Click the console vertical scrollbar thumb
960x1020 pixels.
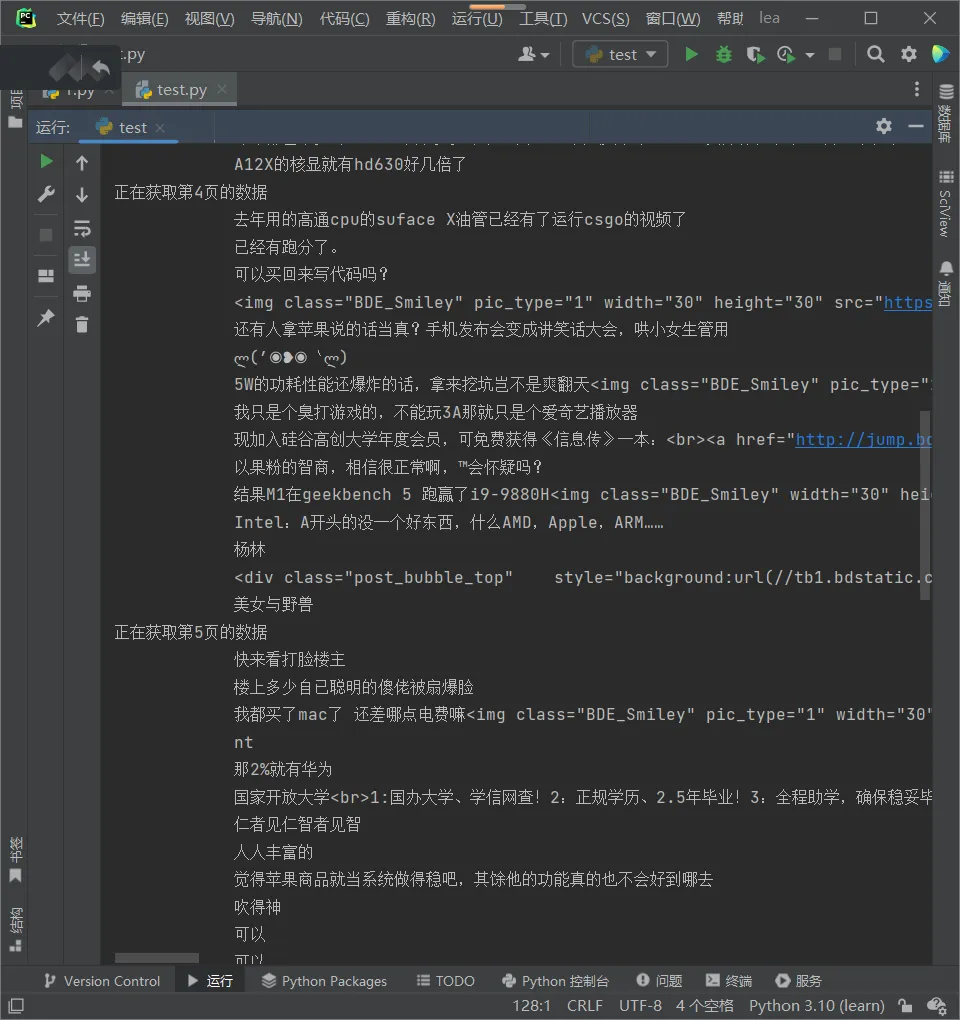pyautogui.click(x=925, y=505)
